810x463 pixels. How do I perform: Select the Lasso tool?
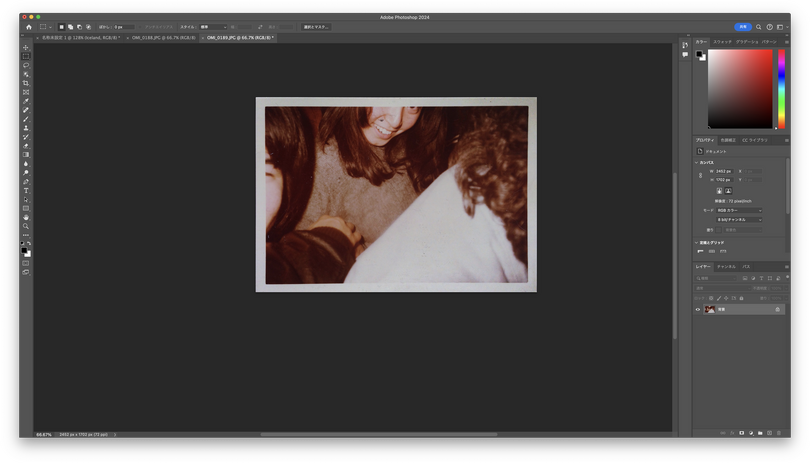point(26,65)
